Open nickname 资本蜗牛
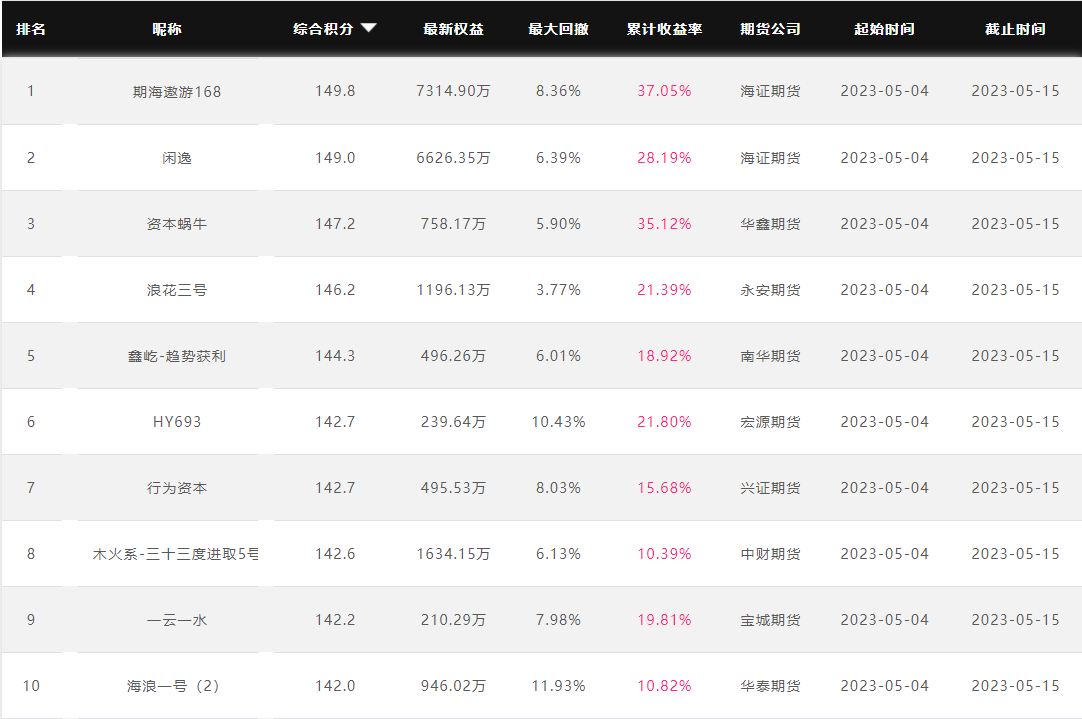This screenshot has width=1082, height=719. pyautogui.click(x=177, y=224)
